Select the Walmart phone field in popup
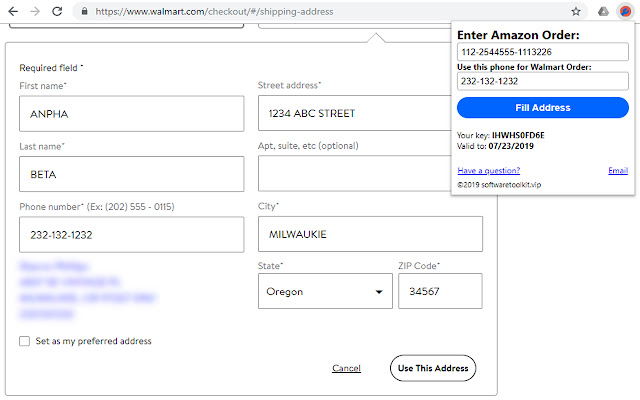This screenshot has height=400, width=640. coord(542,81)
